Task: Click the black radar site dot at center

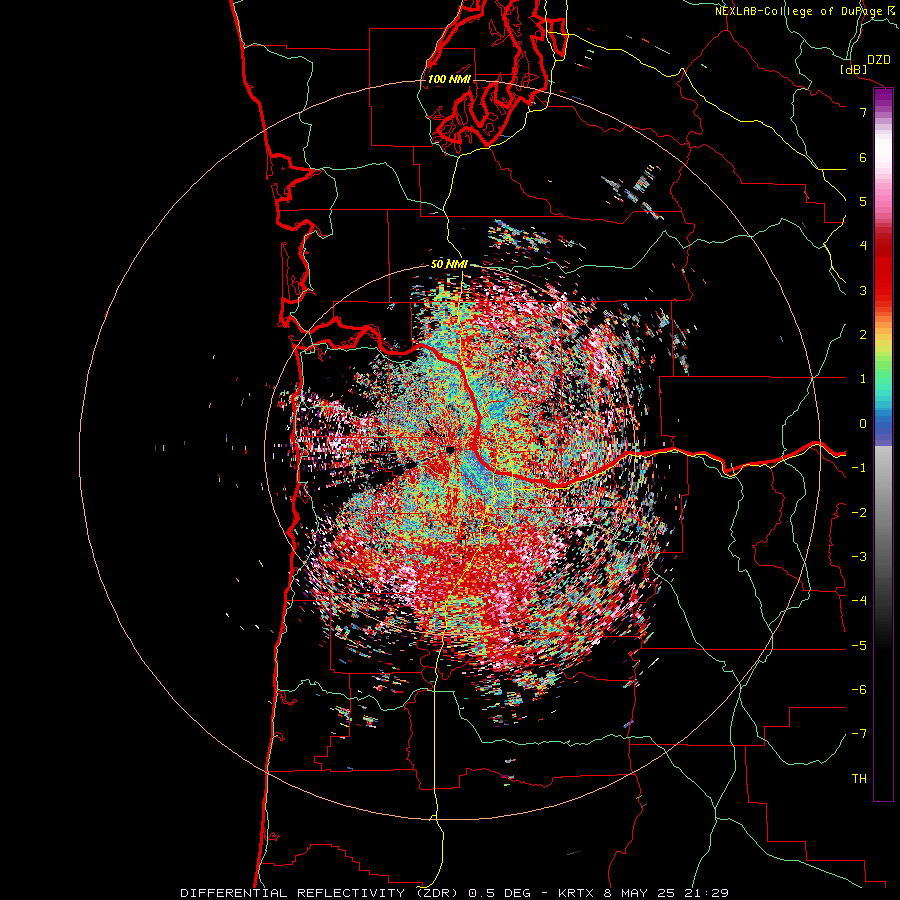Action: click(450, 449)
